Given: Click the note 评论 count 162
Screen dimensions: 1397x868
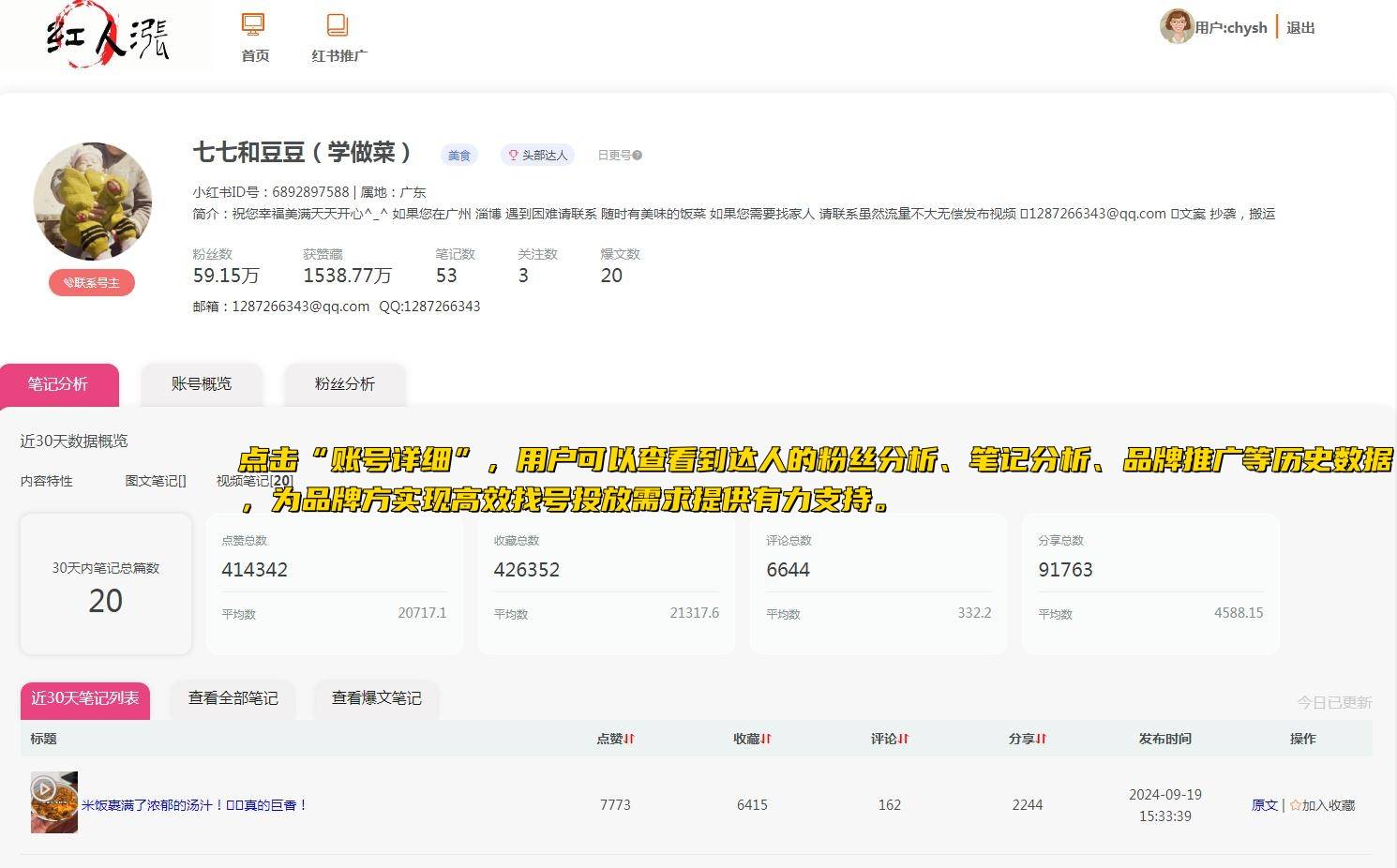Looking at the screenshot, I should click(890, 805).
